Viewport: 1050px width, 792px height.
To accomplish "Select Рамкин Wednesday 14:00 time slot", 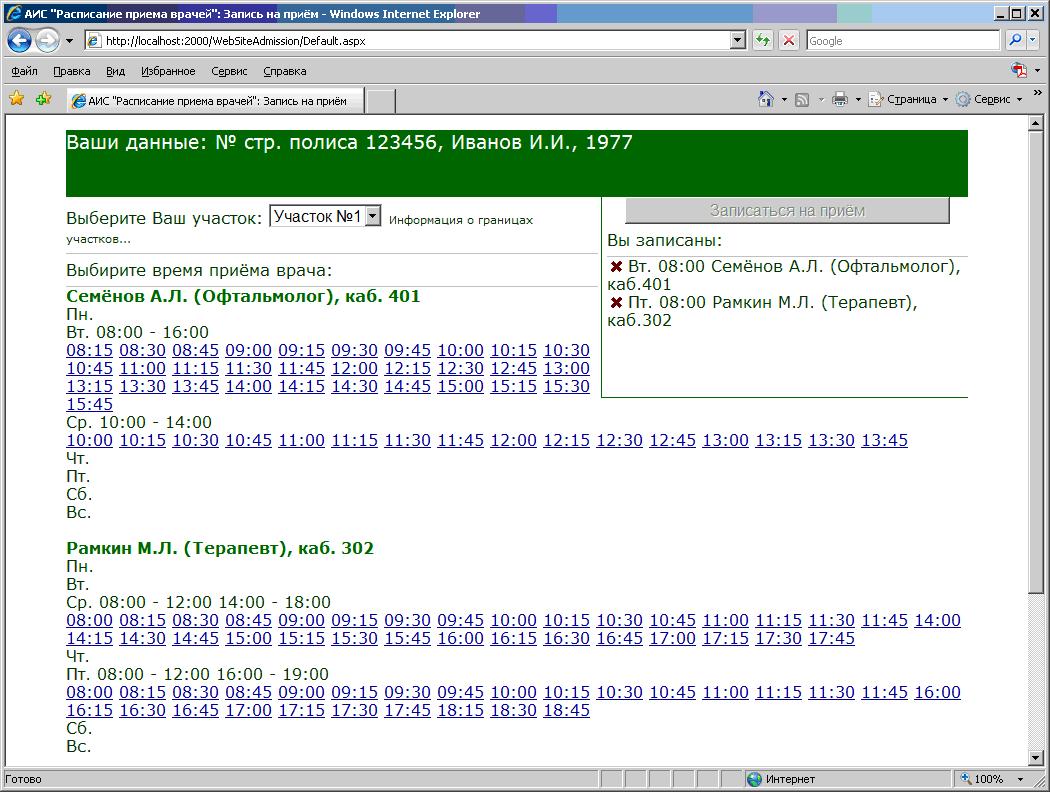I will pos(938,621).
